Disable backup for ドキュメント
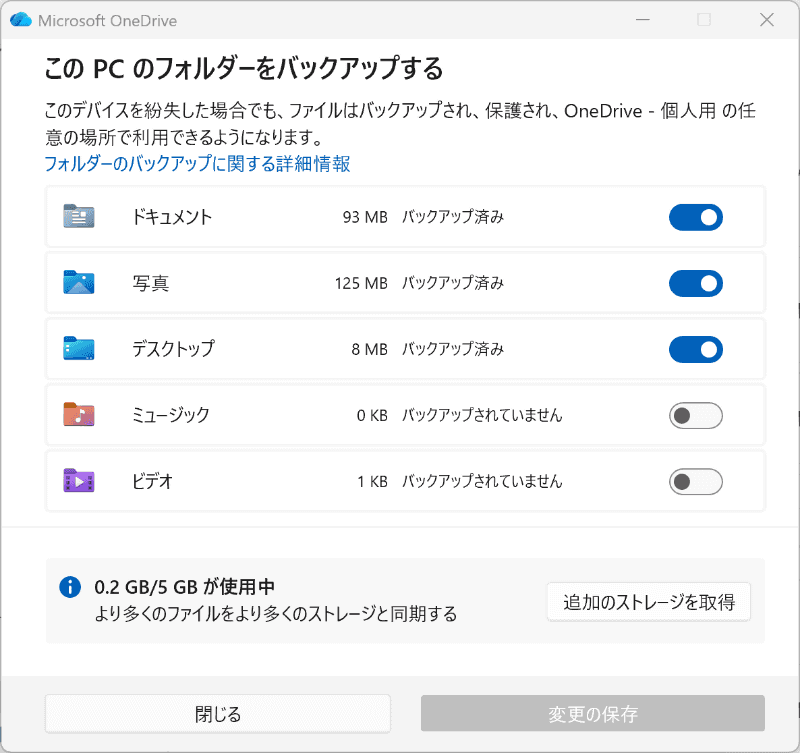Image resolution: width=800 pixels, height=753 pixels. click(695, 217)
